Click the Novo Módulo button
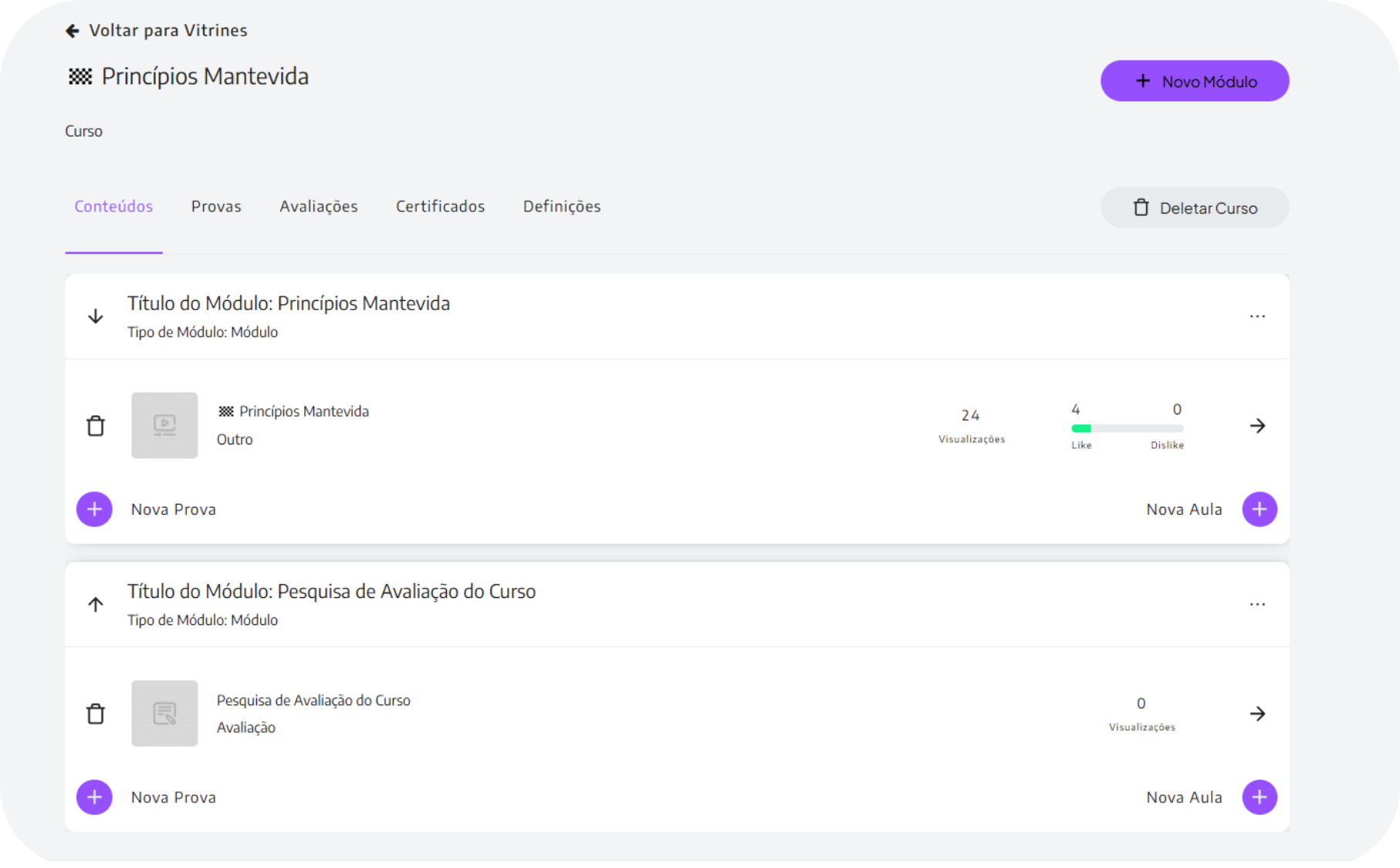Viewport: 1400px width, 868px height. [x=1194, y=81]
